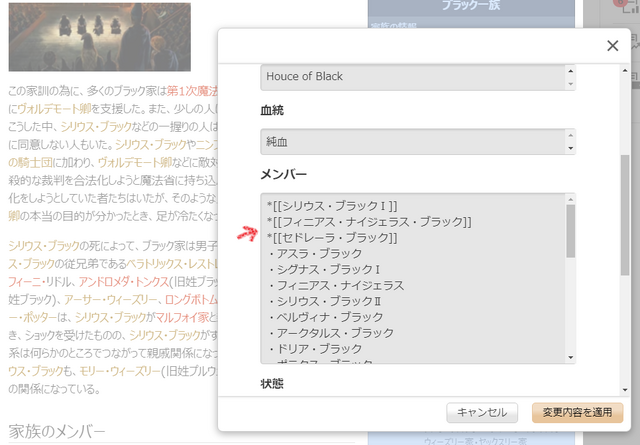640x445 pixels.
Task: Open the アーサー・ウィーズリー link
Action: tap(110, 300)
